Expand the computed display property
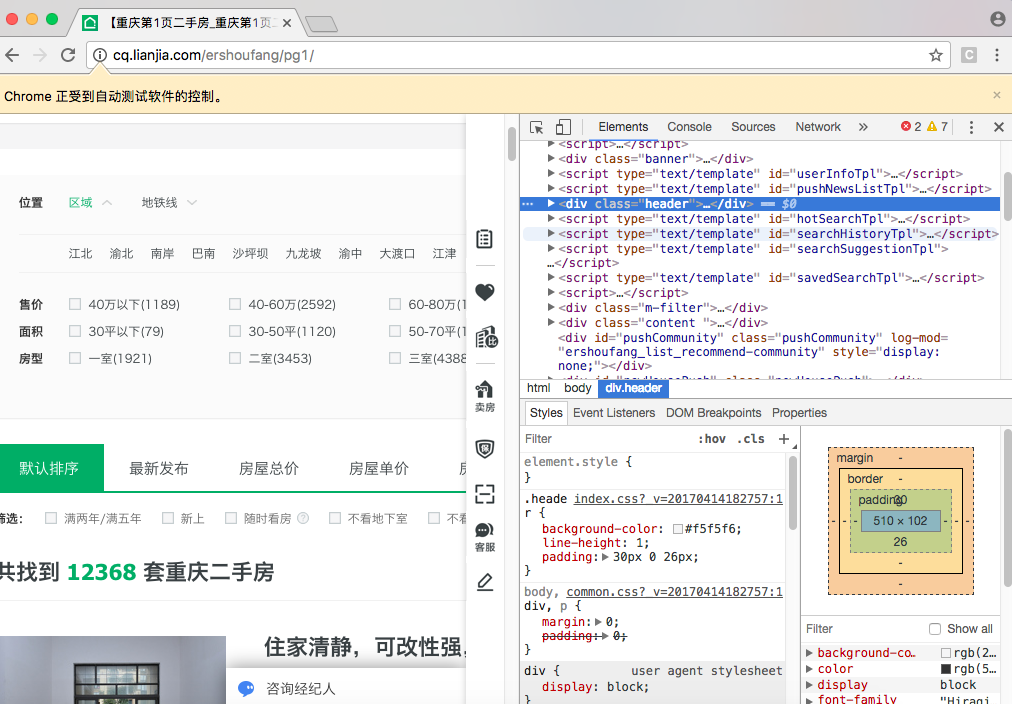1012x704 pixels. pyautogui.click(x=809, y=685)
